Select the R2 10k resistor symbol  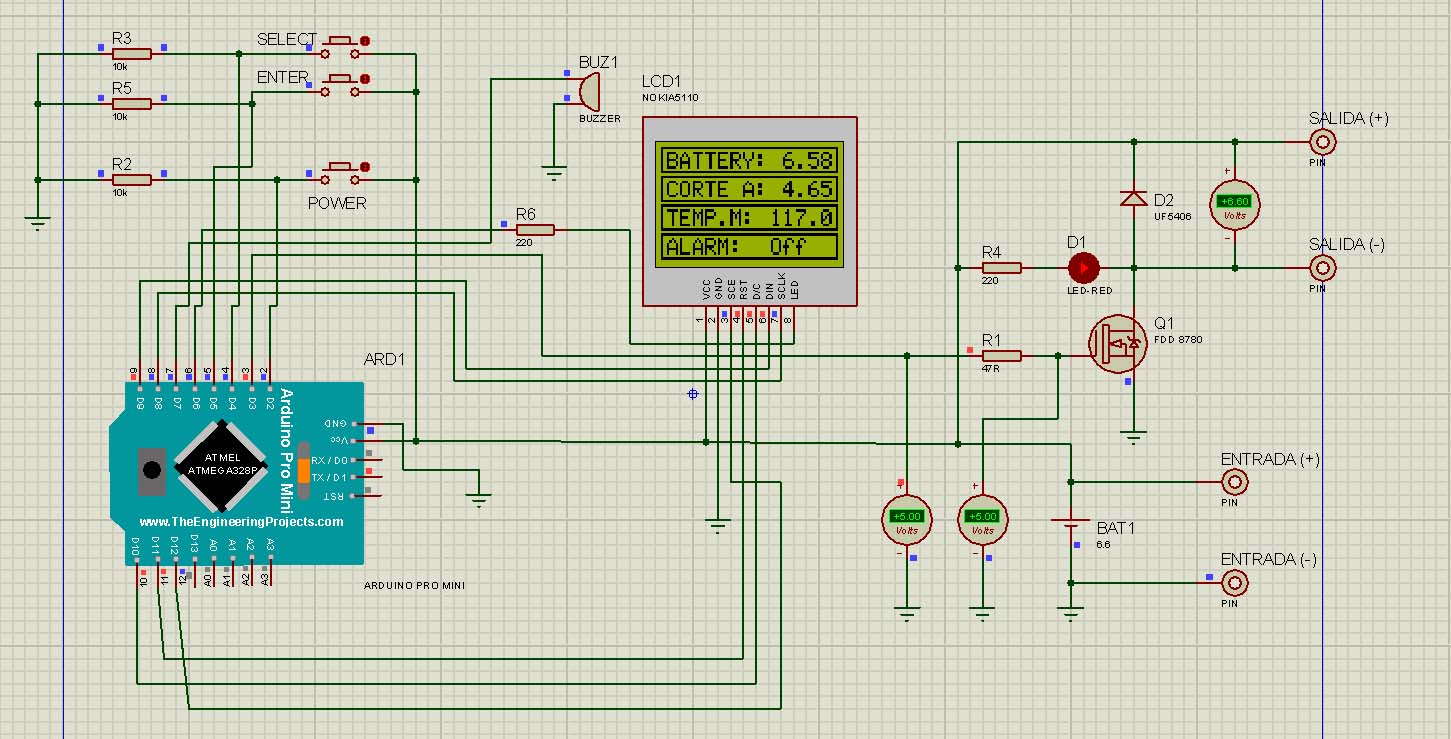[132, 179]
